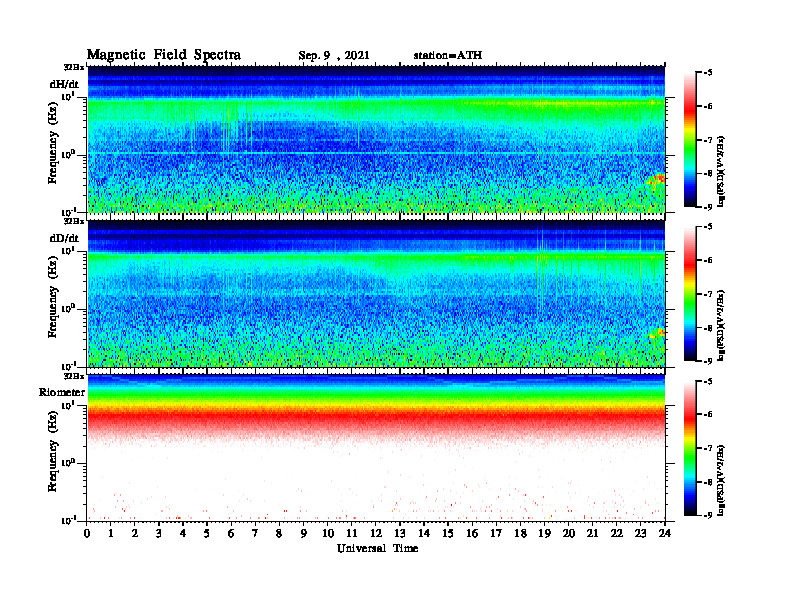
Task: Click the "-8" tick on the Riometer colorbar
Action: 708,482
